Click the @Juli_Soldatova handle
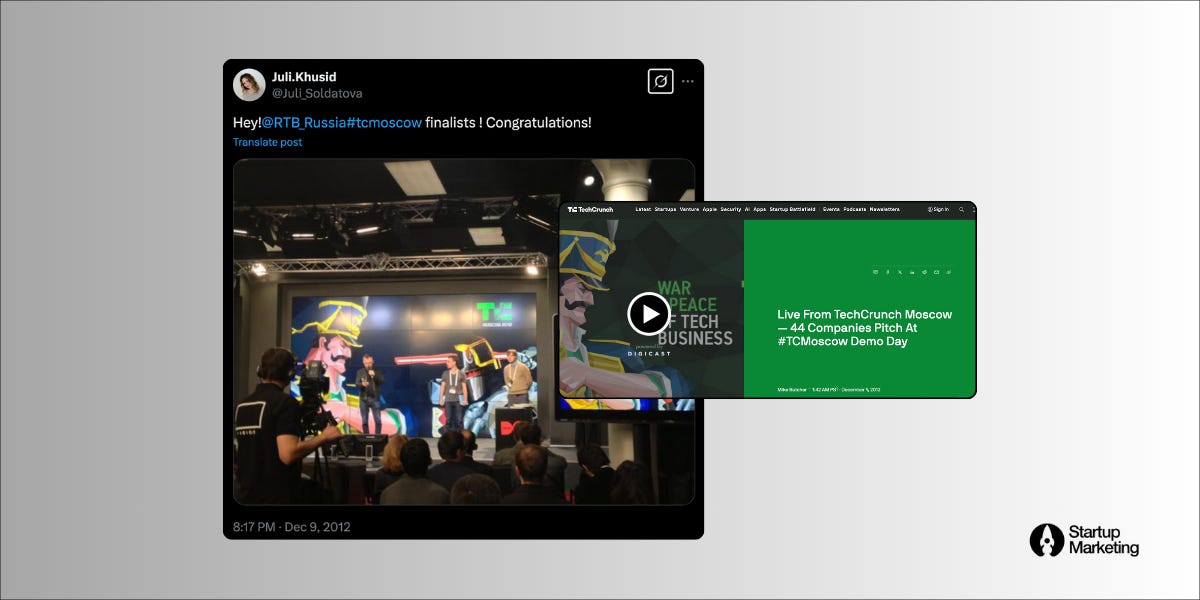 (317, 93)
